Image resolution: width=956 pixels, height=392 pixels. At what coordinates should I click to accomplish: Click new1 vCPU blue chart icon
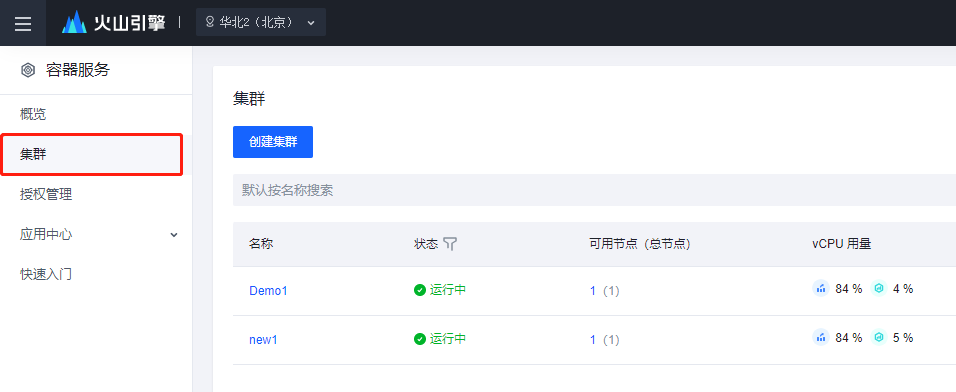[x=821, y=337]
